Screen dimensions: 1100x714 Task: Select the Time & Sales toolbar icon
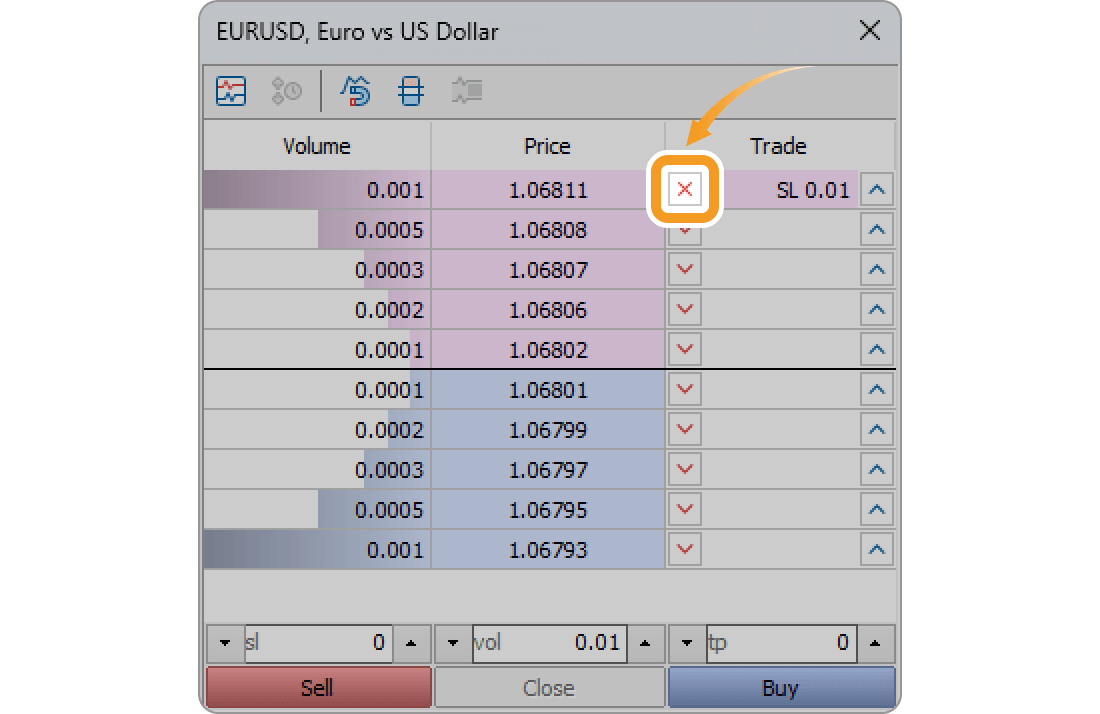pyautogui.click(x=286, y=90)
